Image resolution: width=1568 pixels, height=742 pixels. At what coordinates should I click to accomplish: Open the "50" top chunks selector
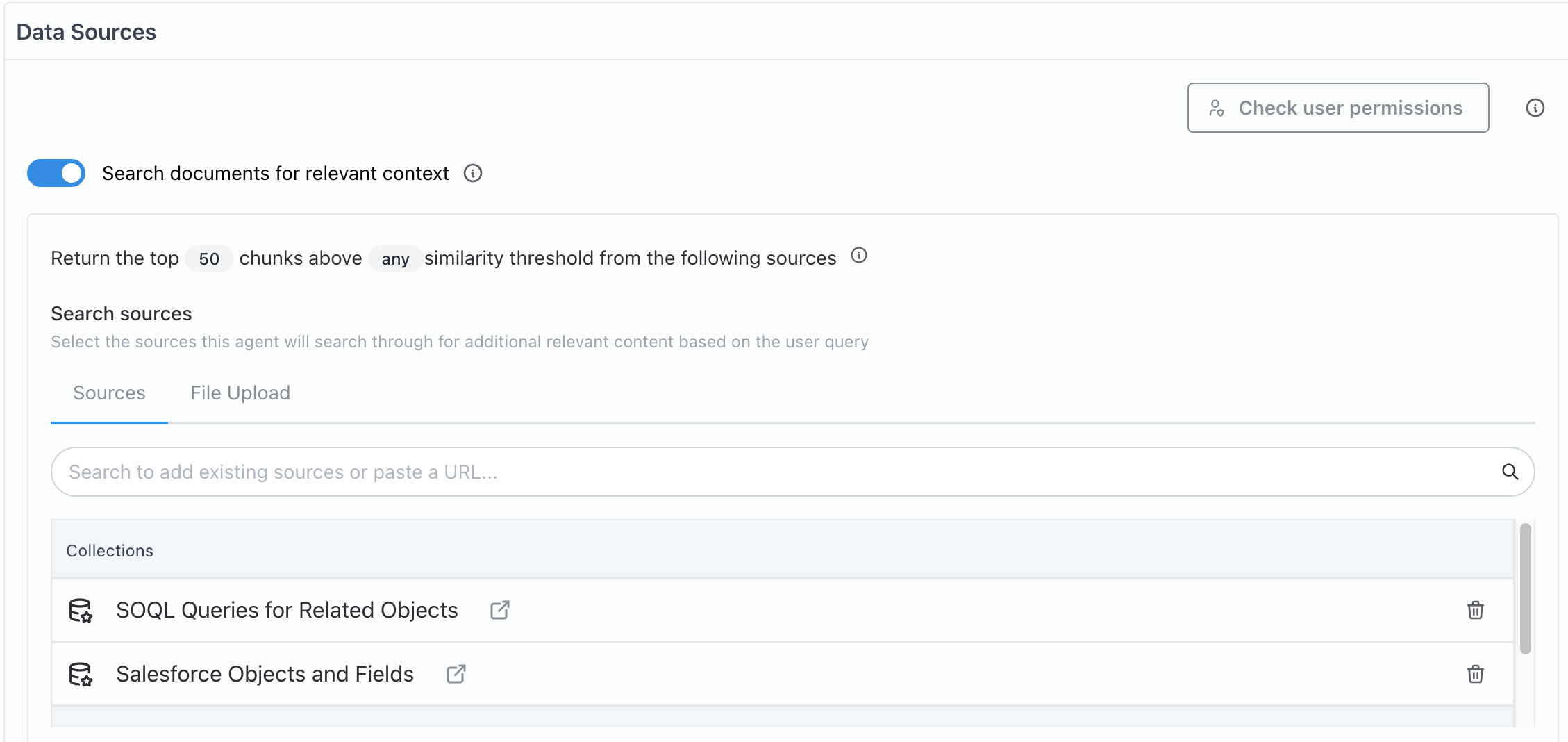[208, 258]
